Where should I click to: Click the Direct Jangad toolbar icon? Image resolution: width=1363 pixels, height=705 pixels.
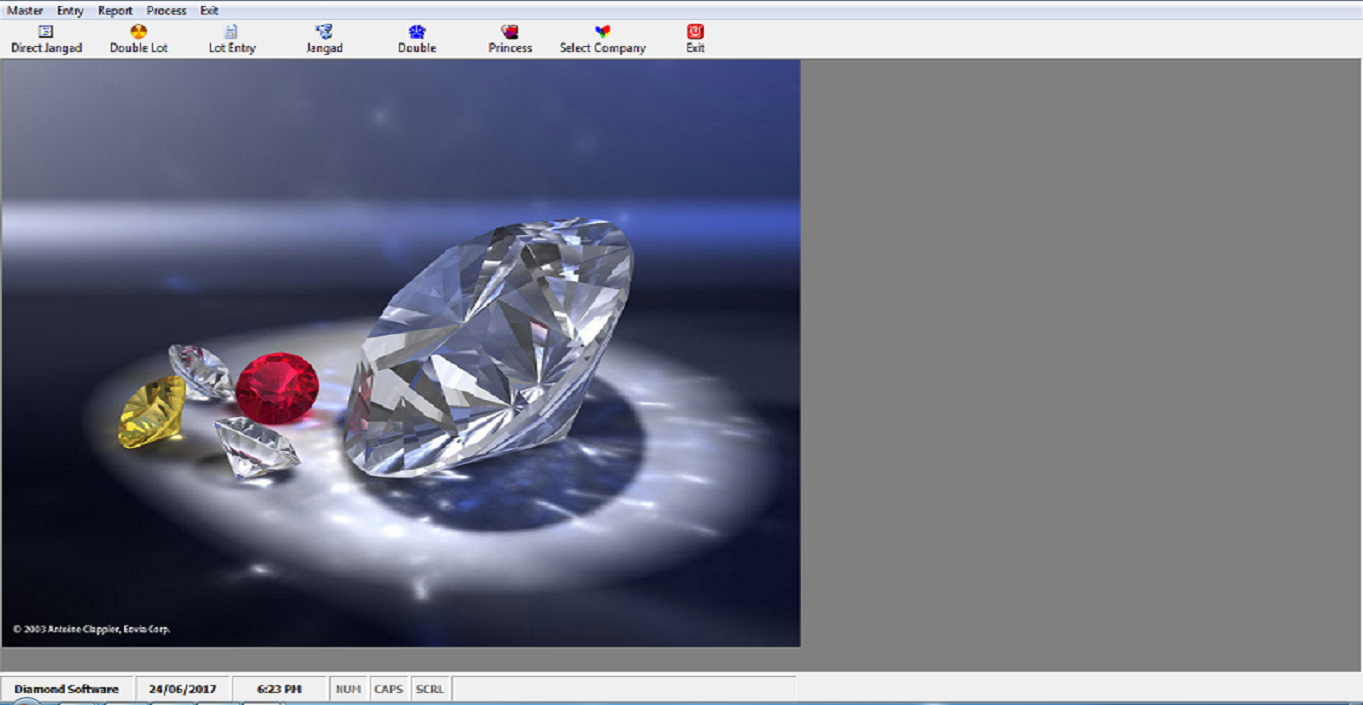pyautogui.click(x=46, y=39)
